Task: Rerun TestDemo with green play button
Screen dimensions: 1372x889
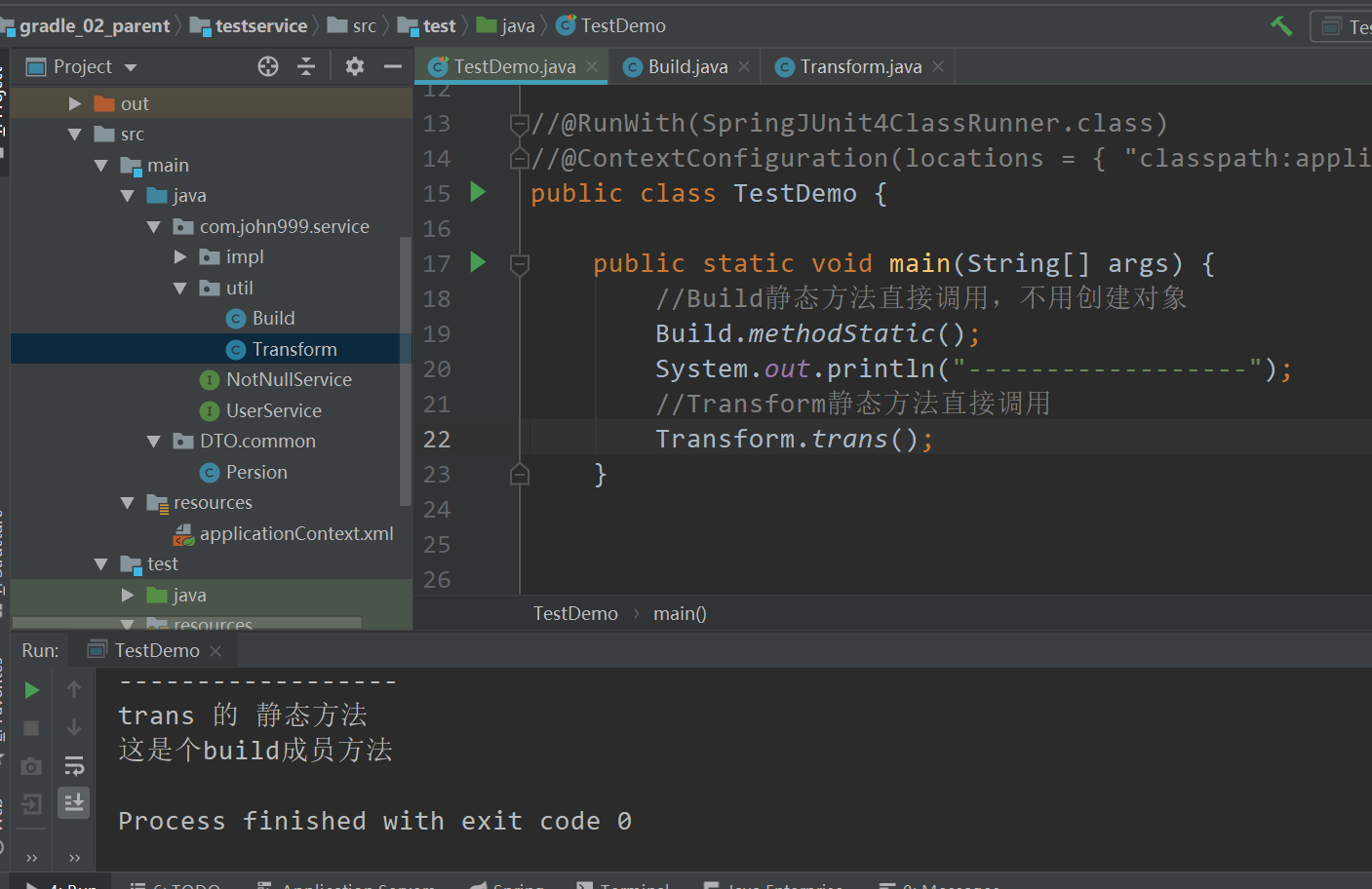Action: click(x=31, y=690)
